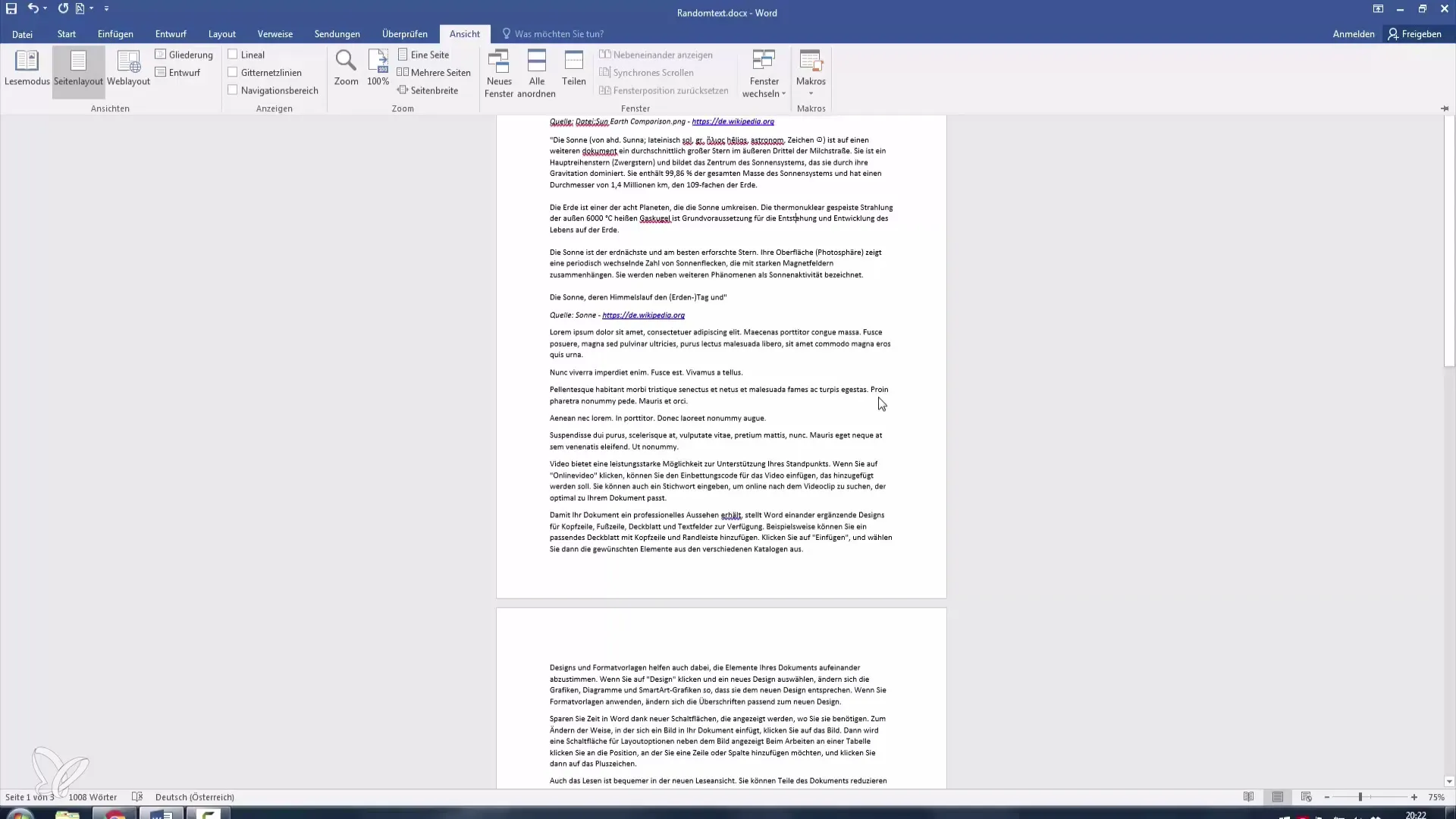1456x819 pixels.
Task: Choose Eine Seite zoom option
Action: (423, 55)
